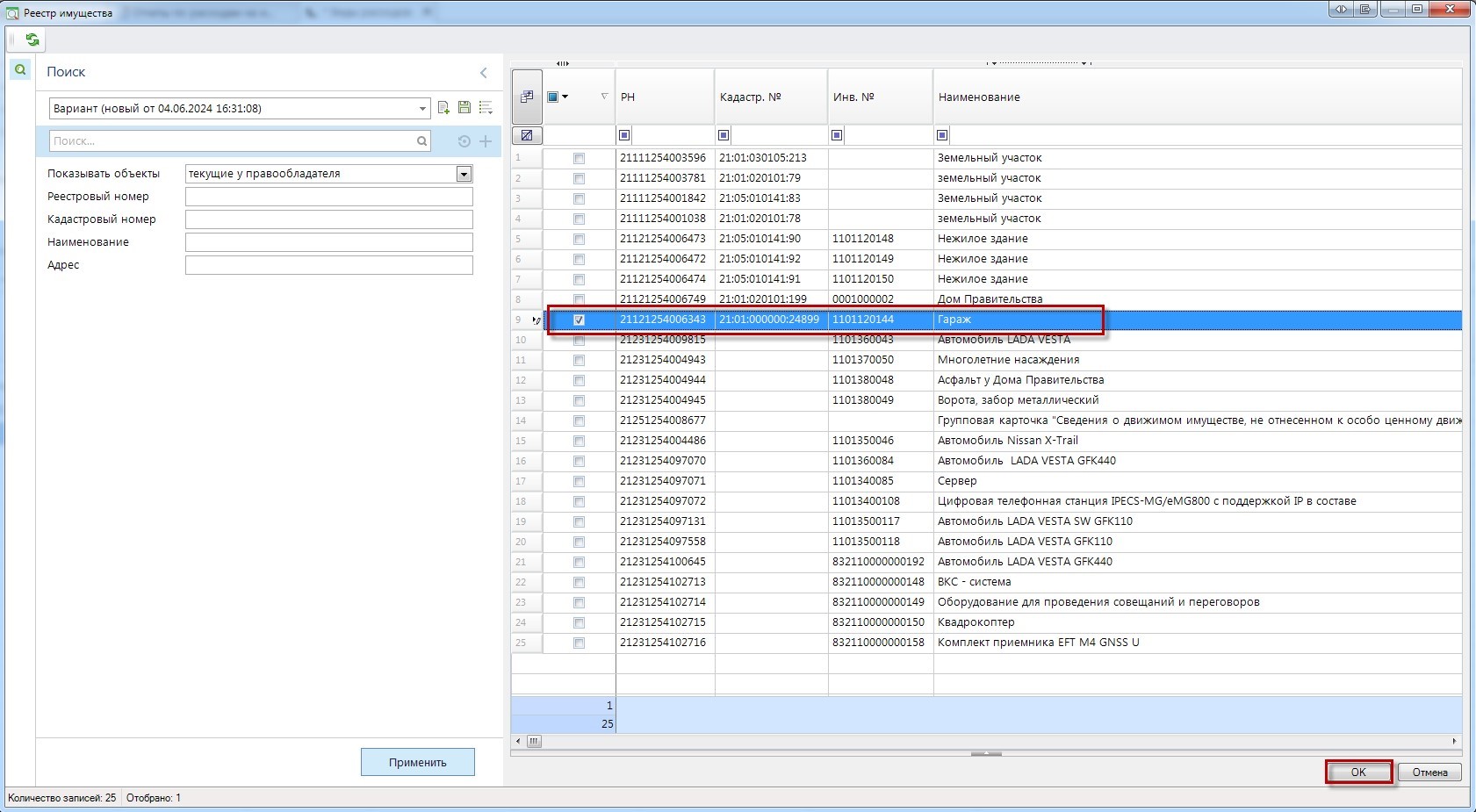Image resolution: width=1476 pixels, height=812 pixels.
Task: Focus the Поиск... search input
Action: pyautogui.click(x=233, y=140)
